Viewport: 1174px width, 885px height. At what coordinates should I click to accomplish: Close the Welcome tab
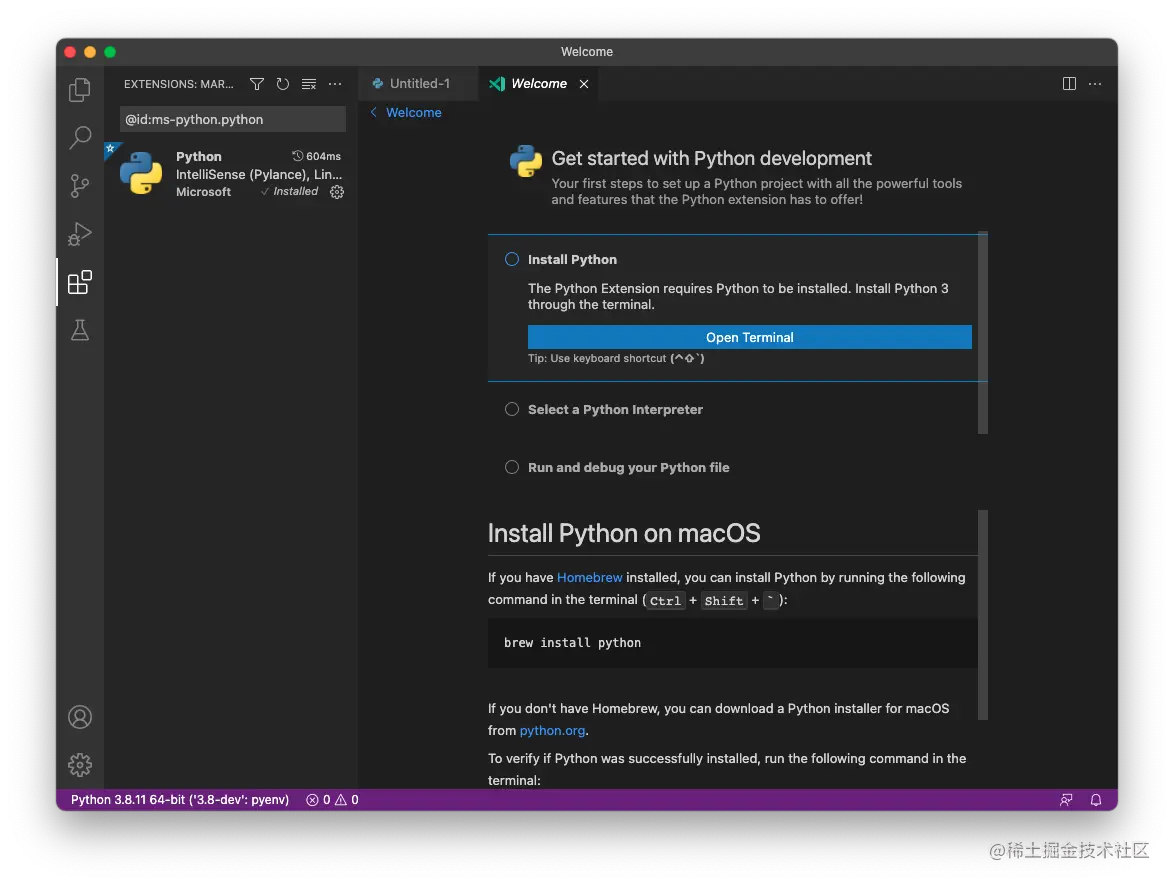point(584,84)
